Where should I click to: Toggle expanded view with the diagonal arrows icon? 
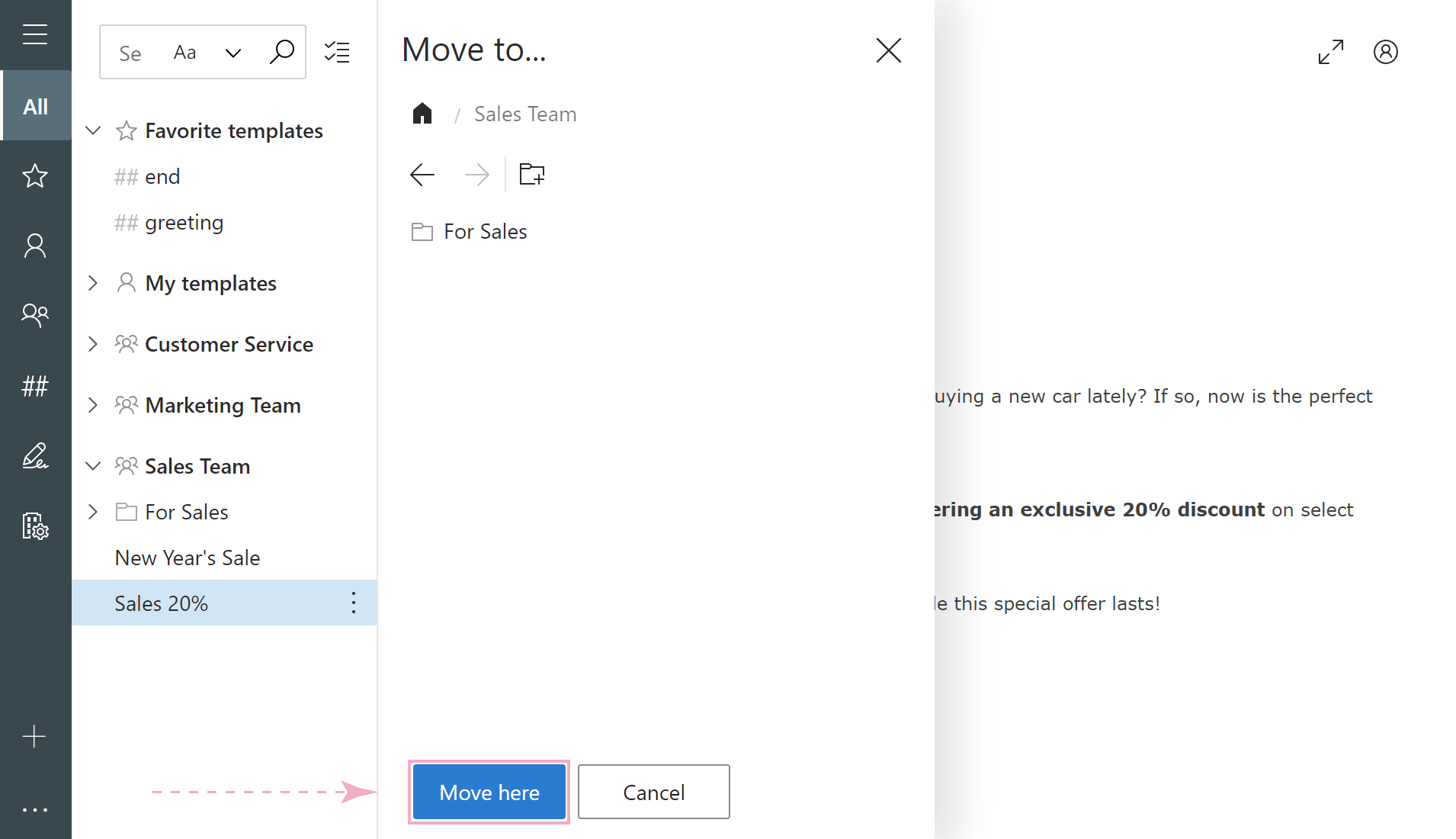(1330, 51)
